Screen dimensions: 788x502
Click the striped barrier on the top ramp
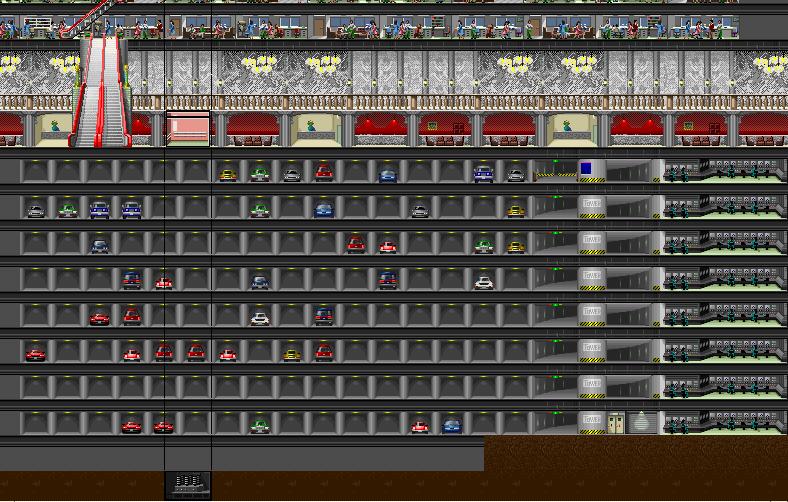point(556,176)
